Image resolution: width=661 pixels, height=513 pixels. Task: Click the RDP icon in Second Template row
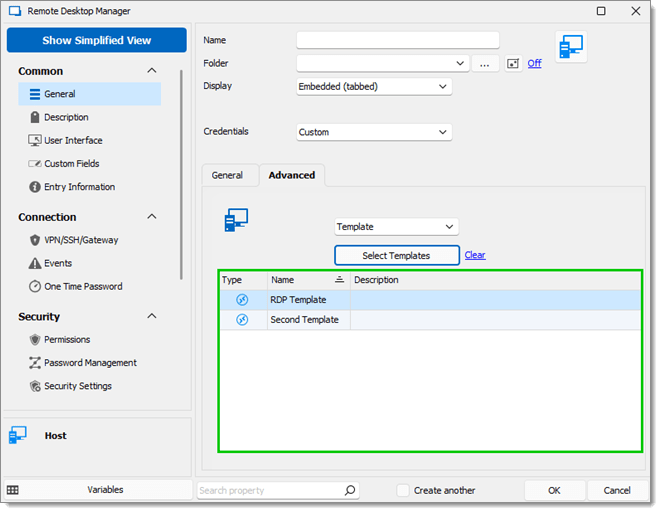click(x=242, y=320)
